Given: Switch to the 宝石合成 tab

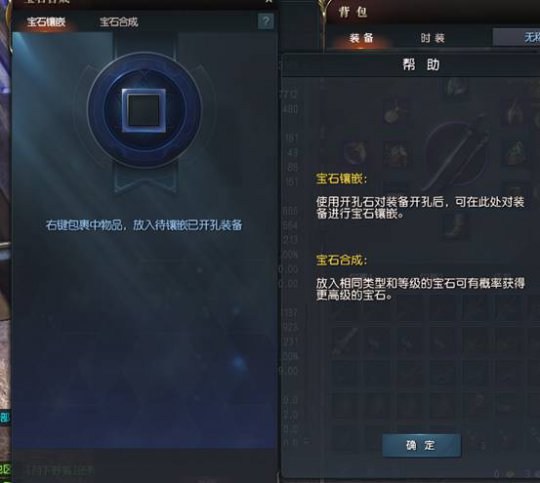Looking at the screenshot, I should [x=119, y=22].
